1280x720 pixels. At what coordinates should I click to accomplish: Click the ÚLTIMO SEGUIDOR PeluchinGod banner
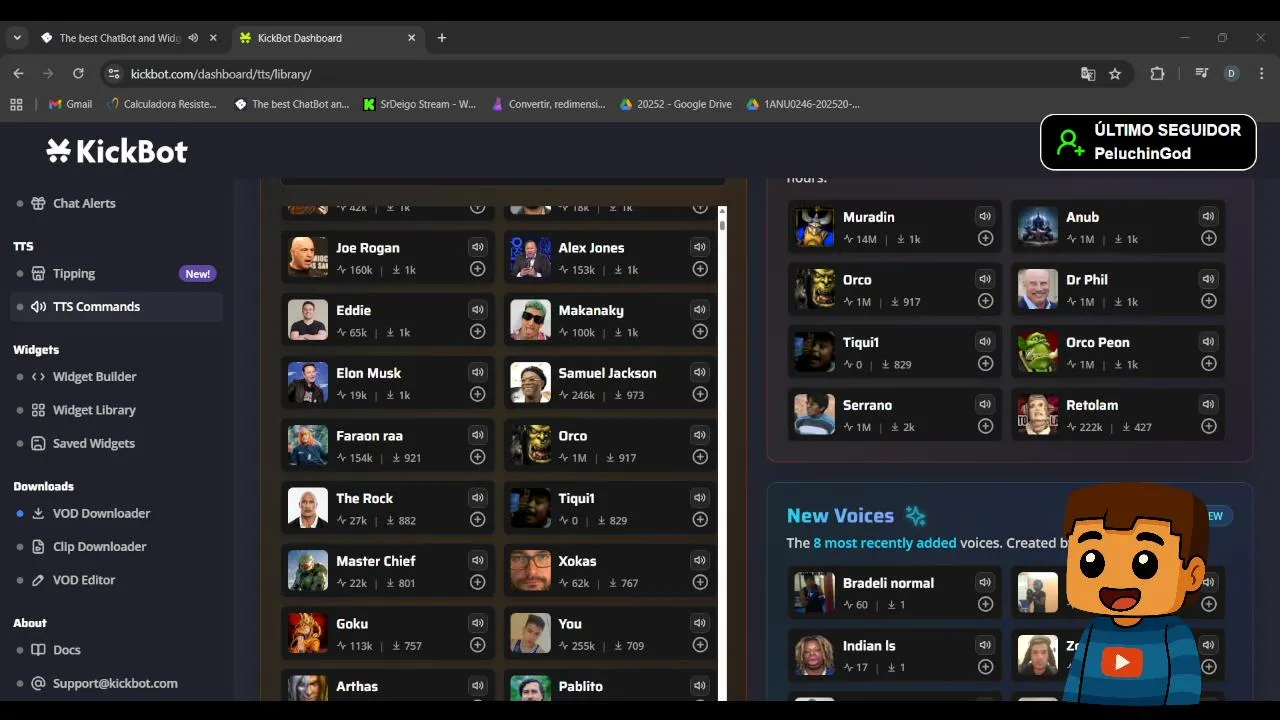pos(1148,142)
